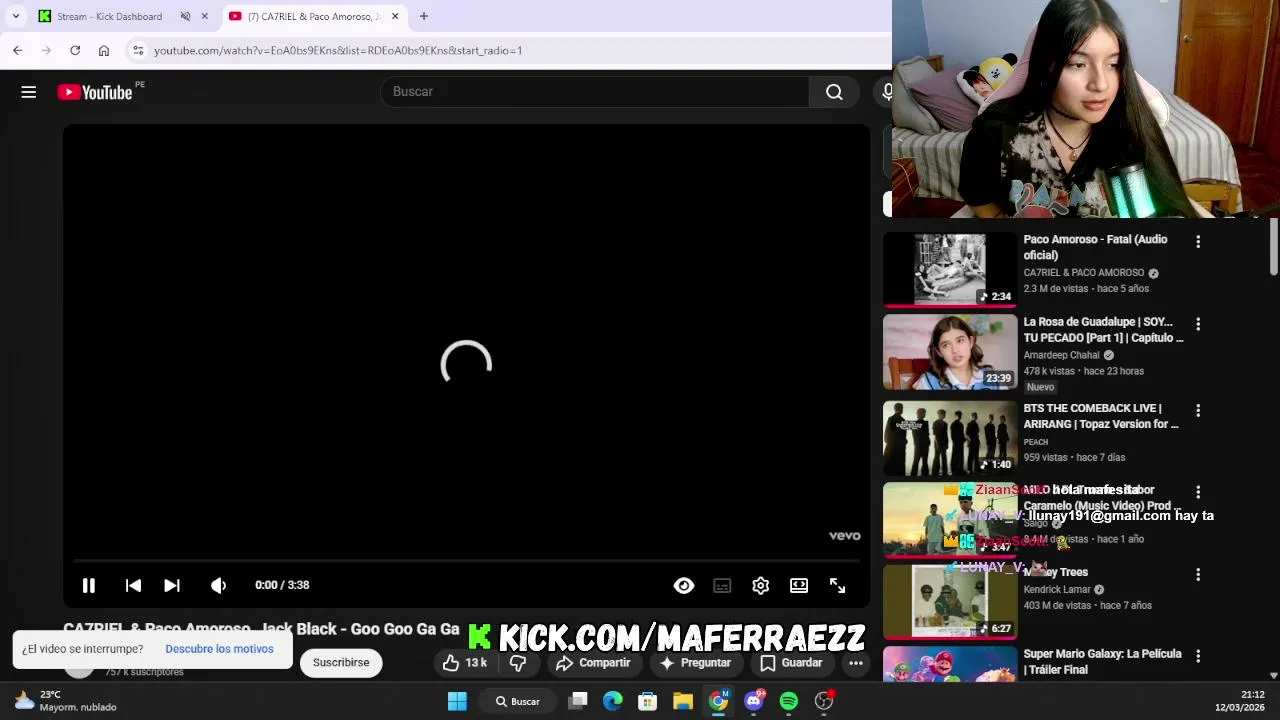Open the YouTube hamburger guide menu

(29, 92)
